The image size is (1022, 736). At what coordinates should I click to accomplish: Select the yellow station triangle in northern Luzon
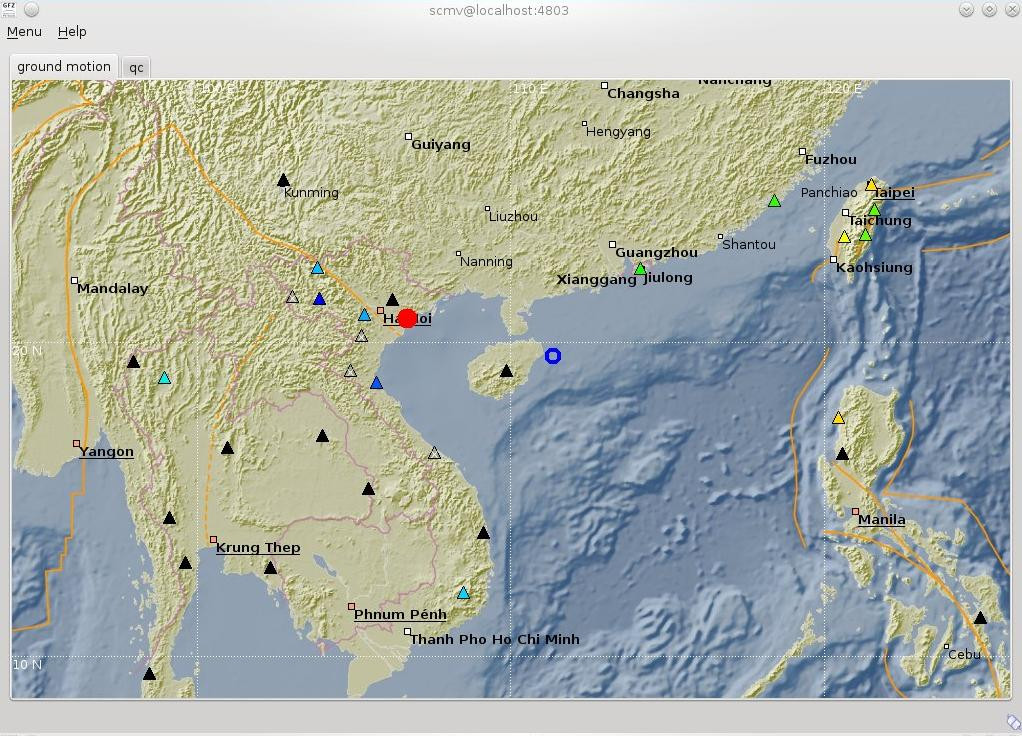(838, 418)
